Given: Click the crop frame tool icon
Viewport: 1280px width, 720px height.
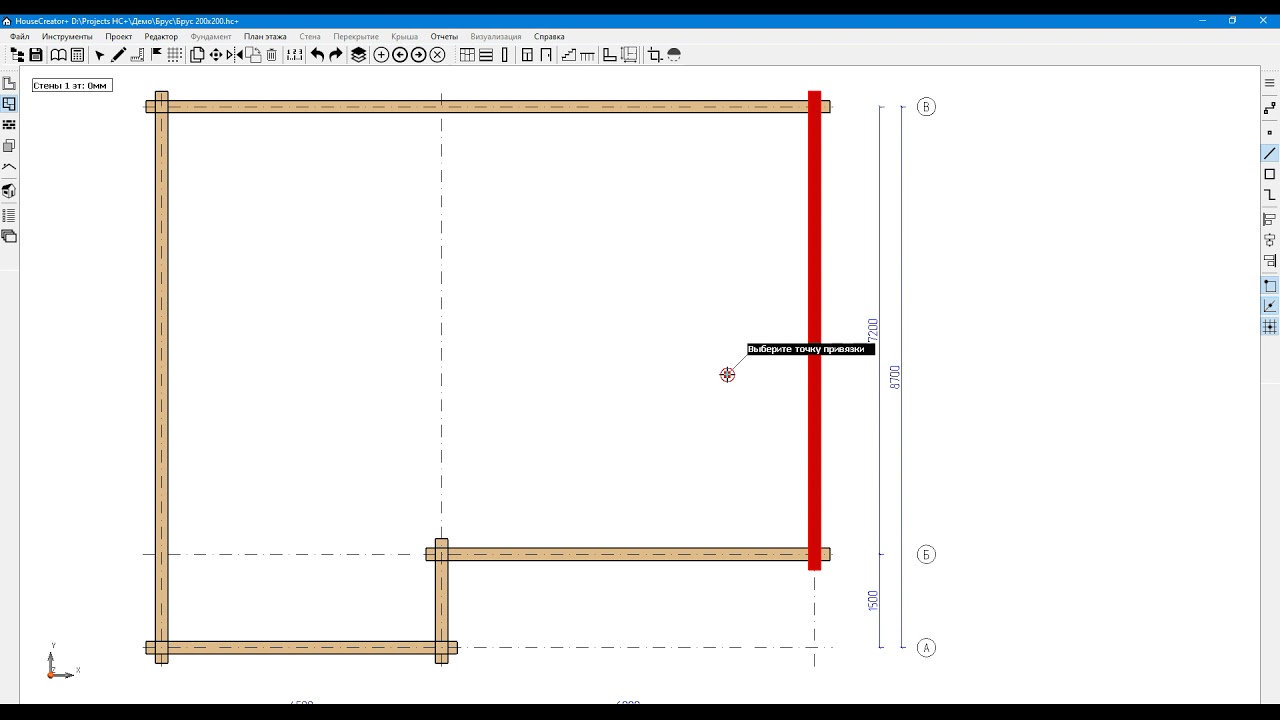Looking at the screenshot, I should click(655, 55).
